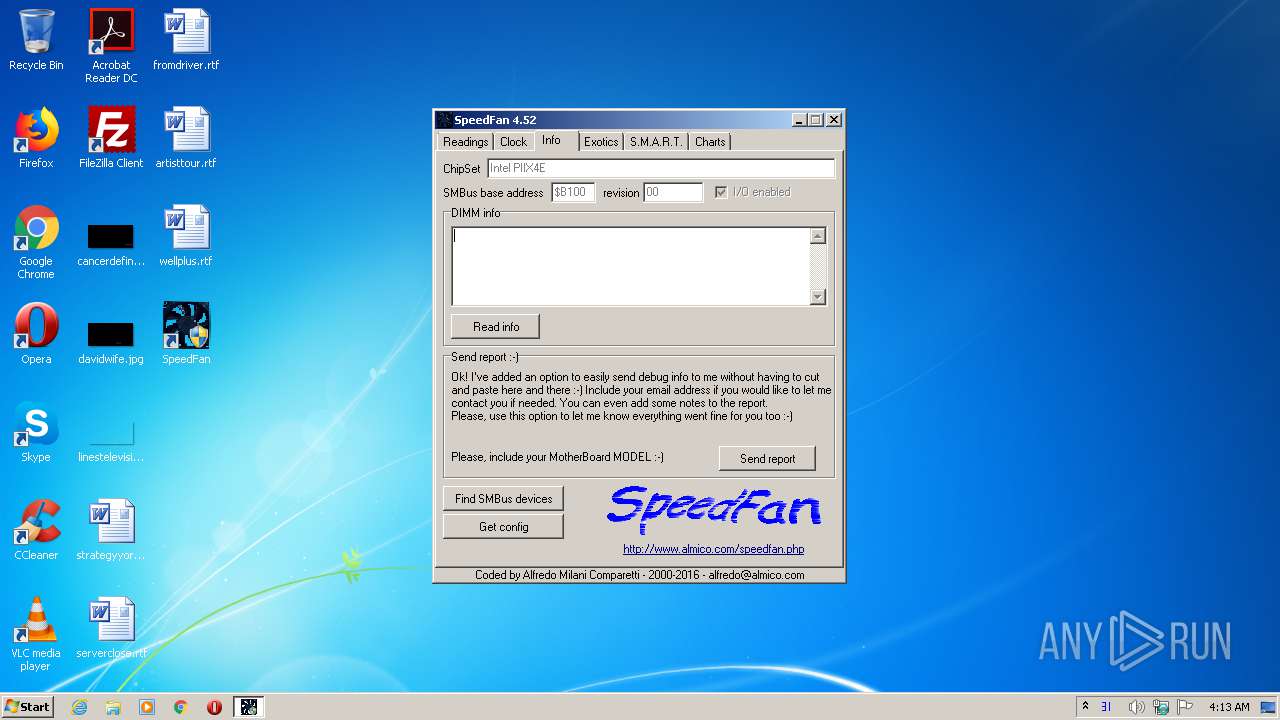Switch to SpeedFan taskbar button

click(249, 707)
